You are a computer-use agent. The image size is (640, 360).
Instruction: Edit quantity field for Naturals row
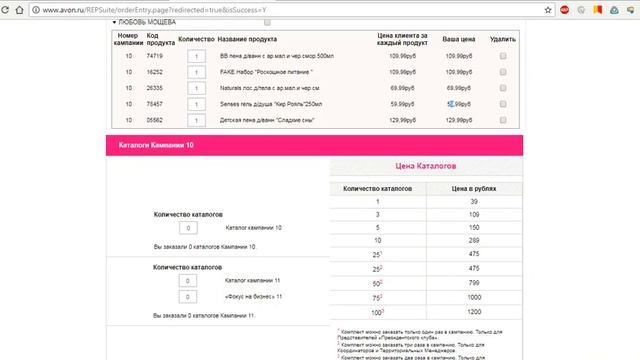[x=196, y=88]
